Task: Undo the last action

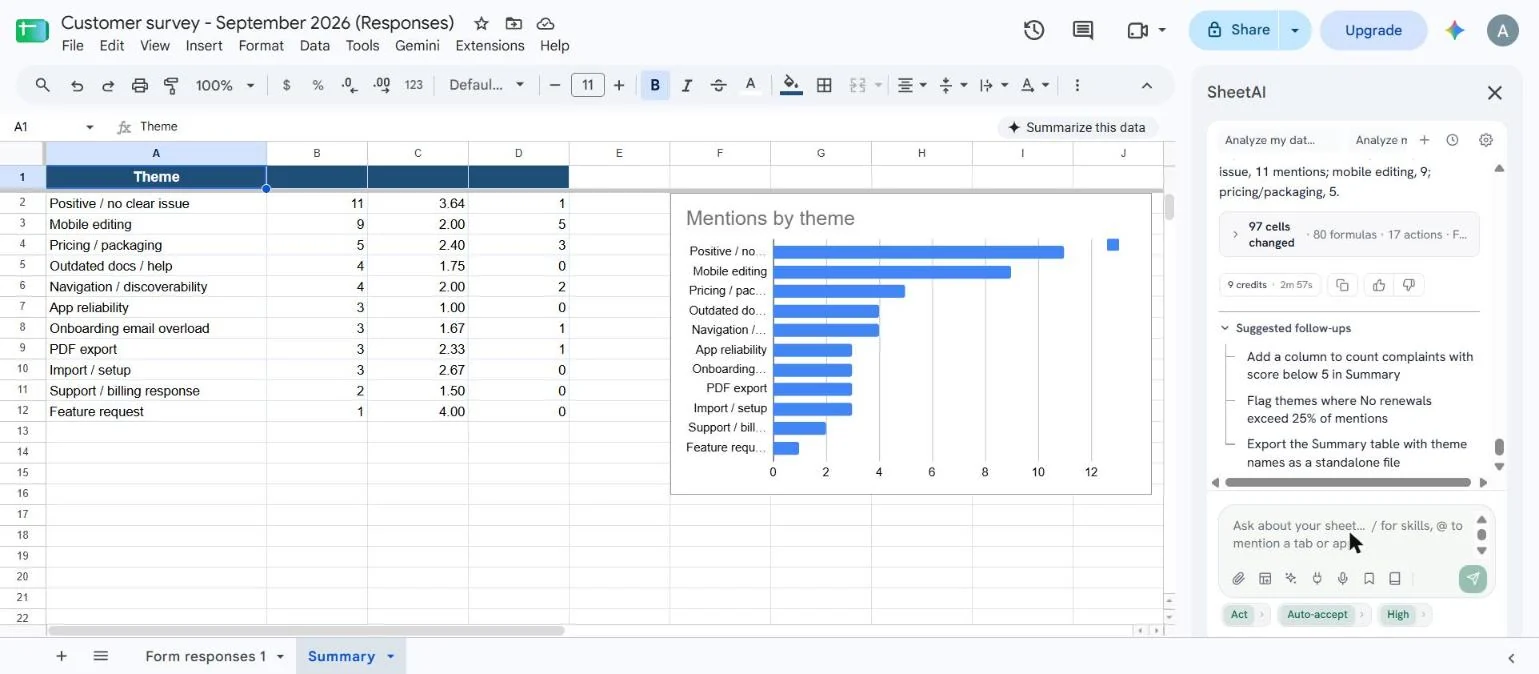Action: (x=77, y=85)
